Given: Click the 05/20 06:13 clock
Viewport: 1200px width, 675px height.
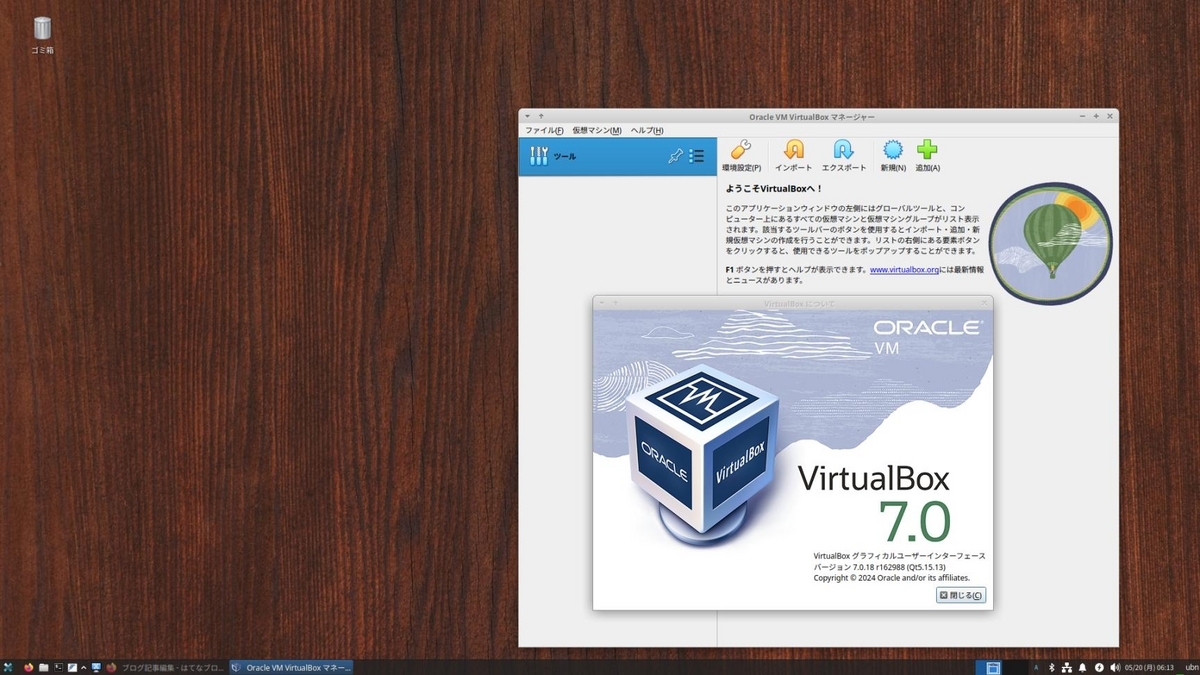Looking at the screenshot, I should click(x=1149, y=667).
